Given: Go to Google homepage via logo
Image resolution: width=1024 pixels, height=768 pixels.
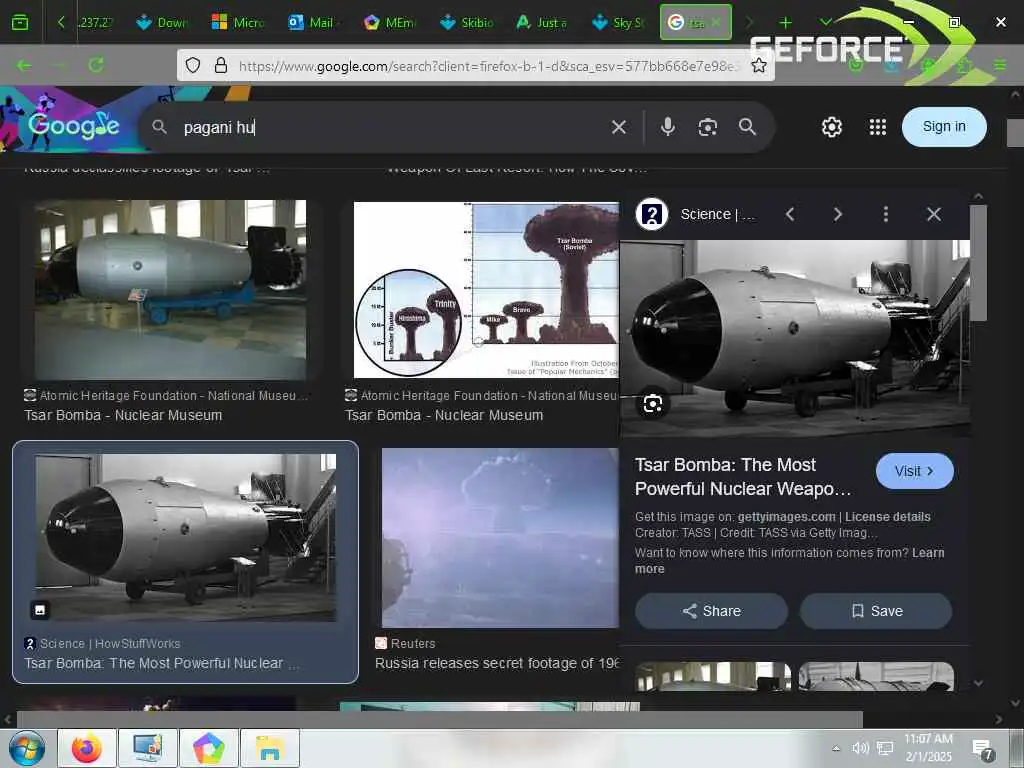Looking at the screenshot, I should pos(73,125).
